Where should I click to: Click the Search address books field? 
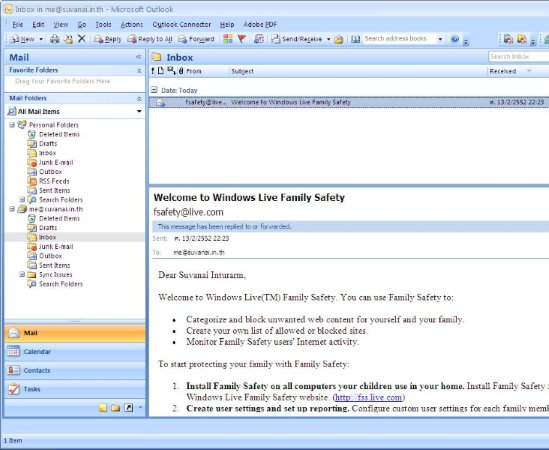[x=399, y=39]
